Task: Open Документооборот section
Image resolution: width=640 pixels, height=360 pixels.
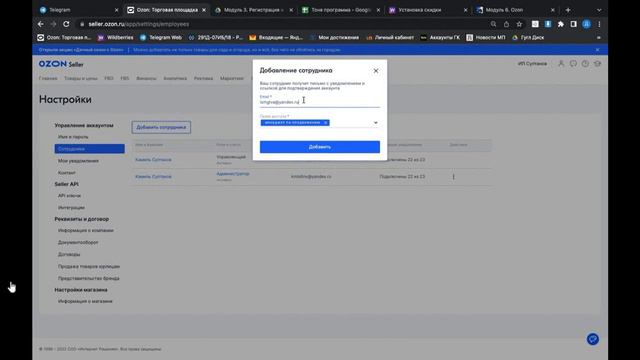Action: (x=78, y=242)
